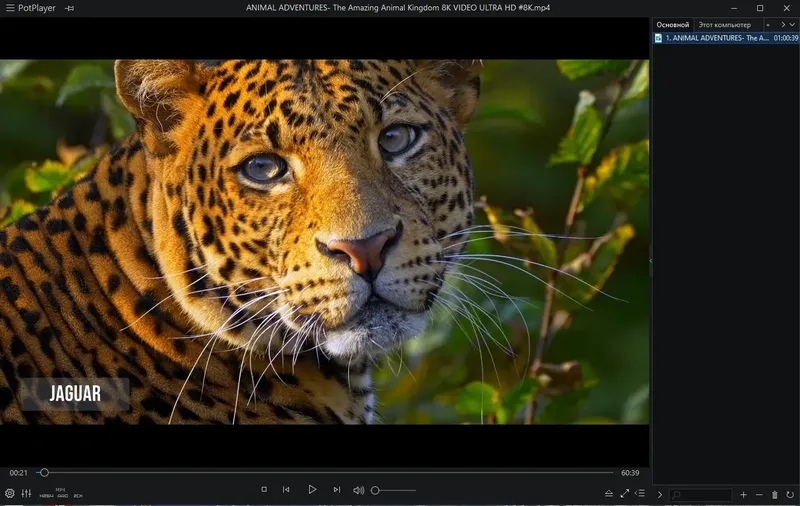The image size is (800, 506).
Task: Skip to the next track
Action: point(336,490)
